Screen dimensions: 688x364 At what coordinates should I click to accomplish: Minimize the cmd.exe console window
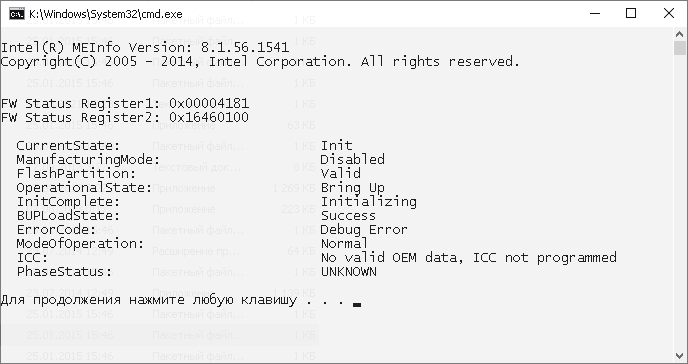coord(595,14)
